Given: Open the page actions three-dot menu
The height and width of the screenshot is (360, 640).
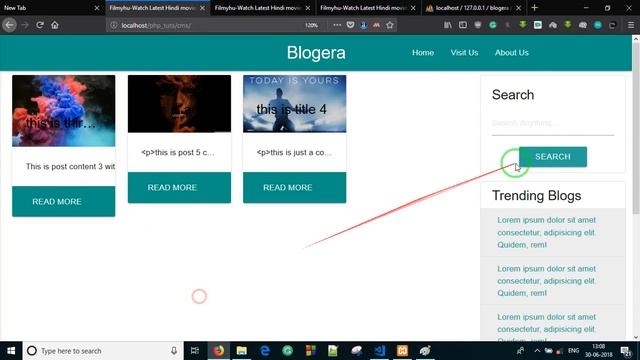Looking at the screenshot, I should click(x=337, y=25).
